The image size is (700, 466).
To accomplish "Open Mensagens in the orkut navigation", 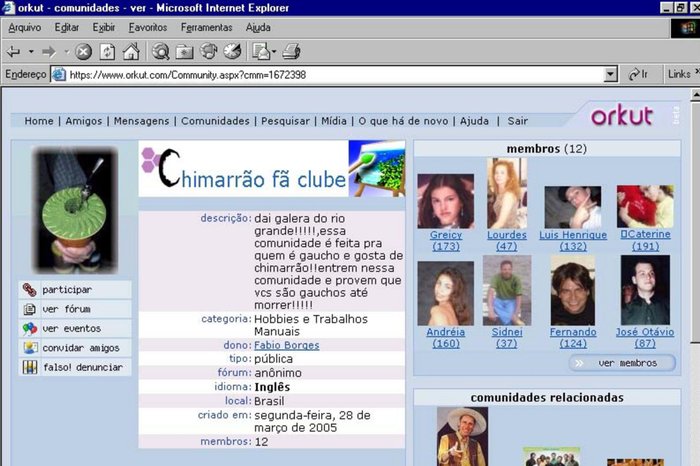I will pos(142,121).
